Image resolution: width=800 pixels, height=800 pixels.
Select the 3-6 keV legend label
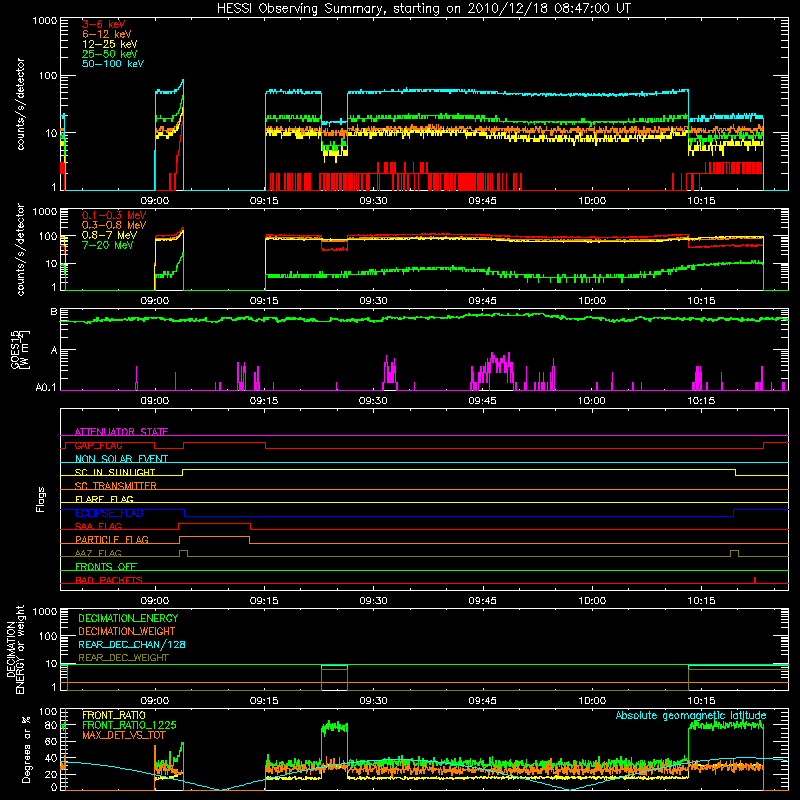(x=103, y=24)
